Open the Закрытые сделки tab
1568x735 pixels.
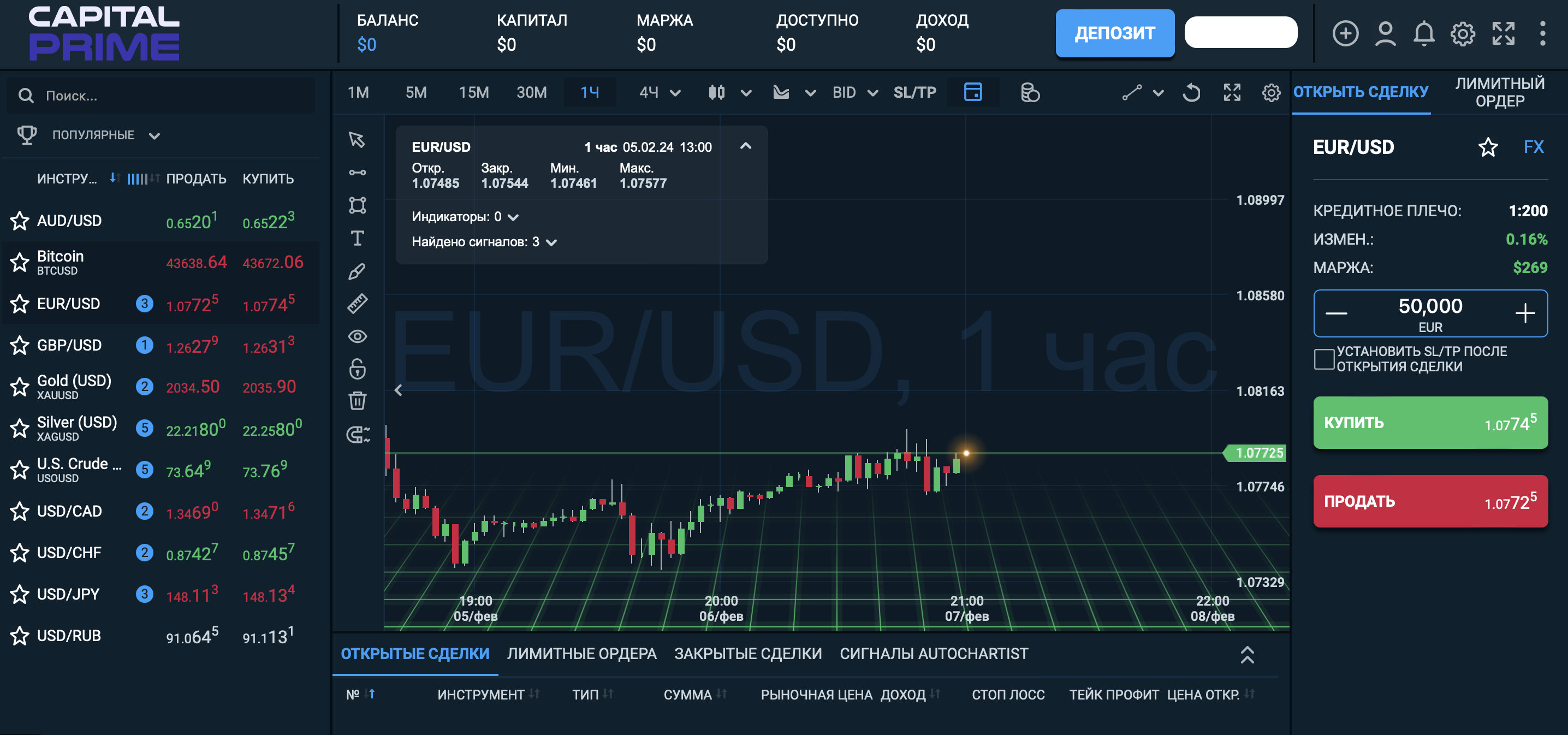coord(747,654)
